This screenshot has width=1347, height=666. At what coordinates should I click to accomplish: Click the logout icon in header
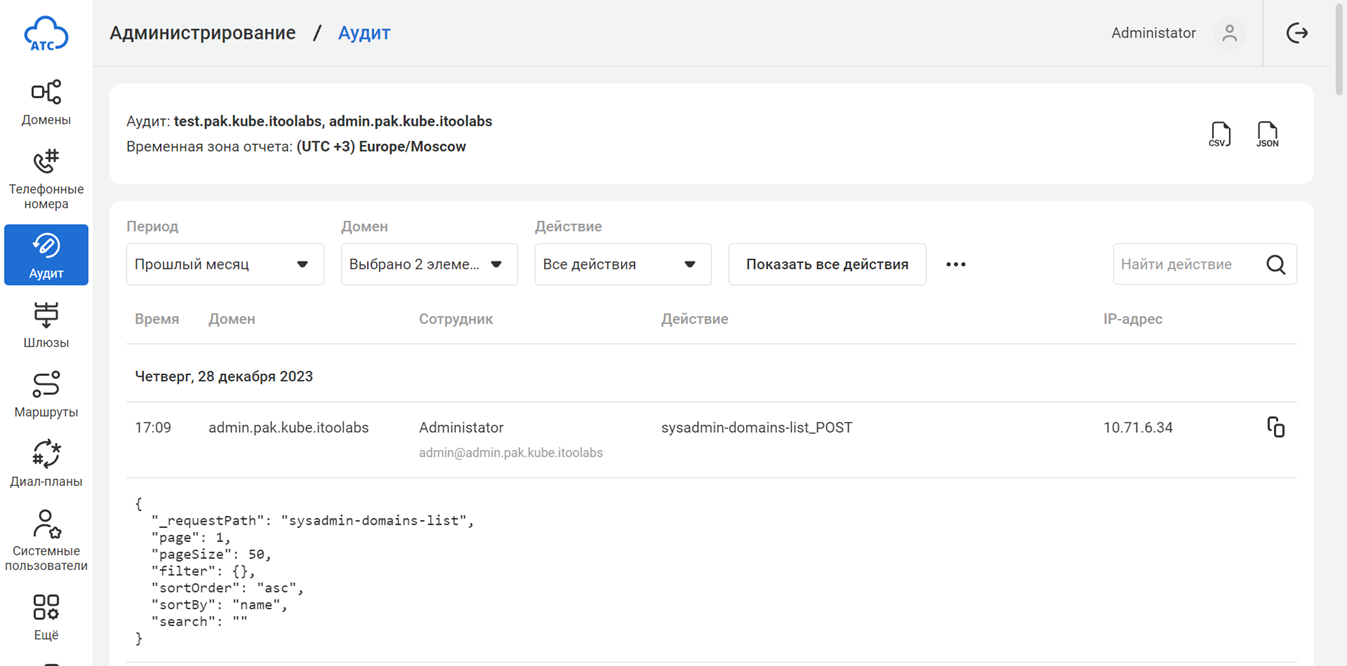pyautogui.click(x=1297, y=33)
